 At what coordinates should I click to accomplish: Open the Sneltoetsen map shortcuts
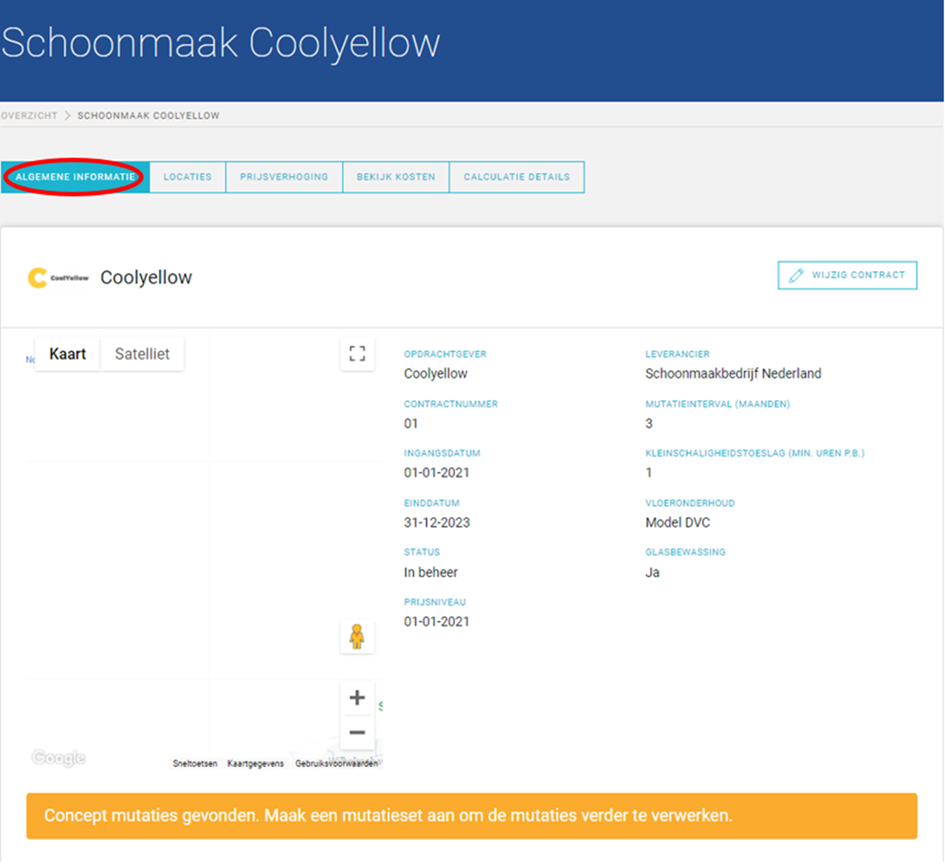[x=195, y=764]
